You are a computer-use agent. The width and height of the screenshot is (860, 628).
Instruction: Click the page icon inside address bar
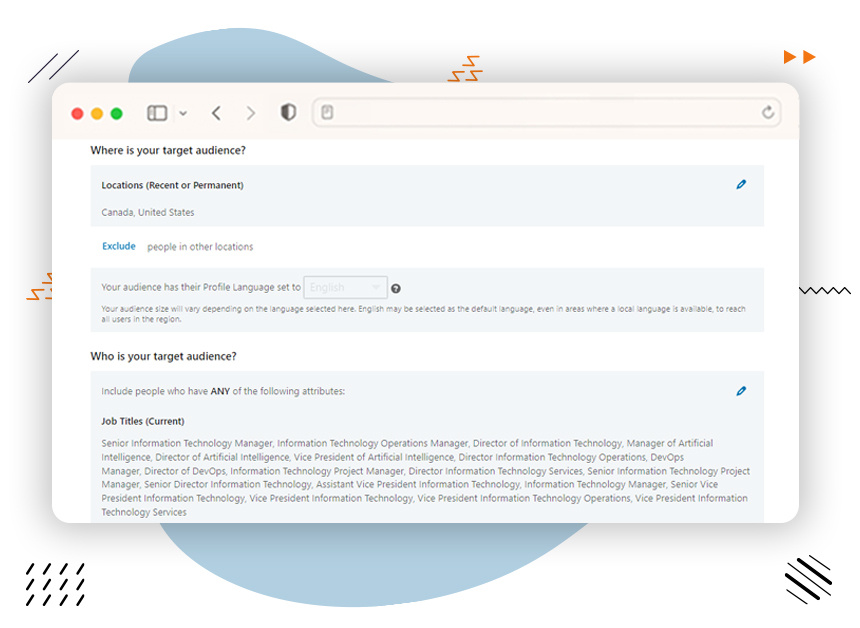pos(327,113)
